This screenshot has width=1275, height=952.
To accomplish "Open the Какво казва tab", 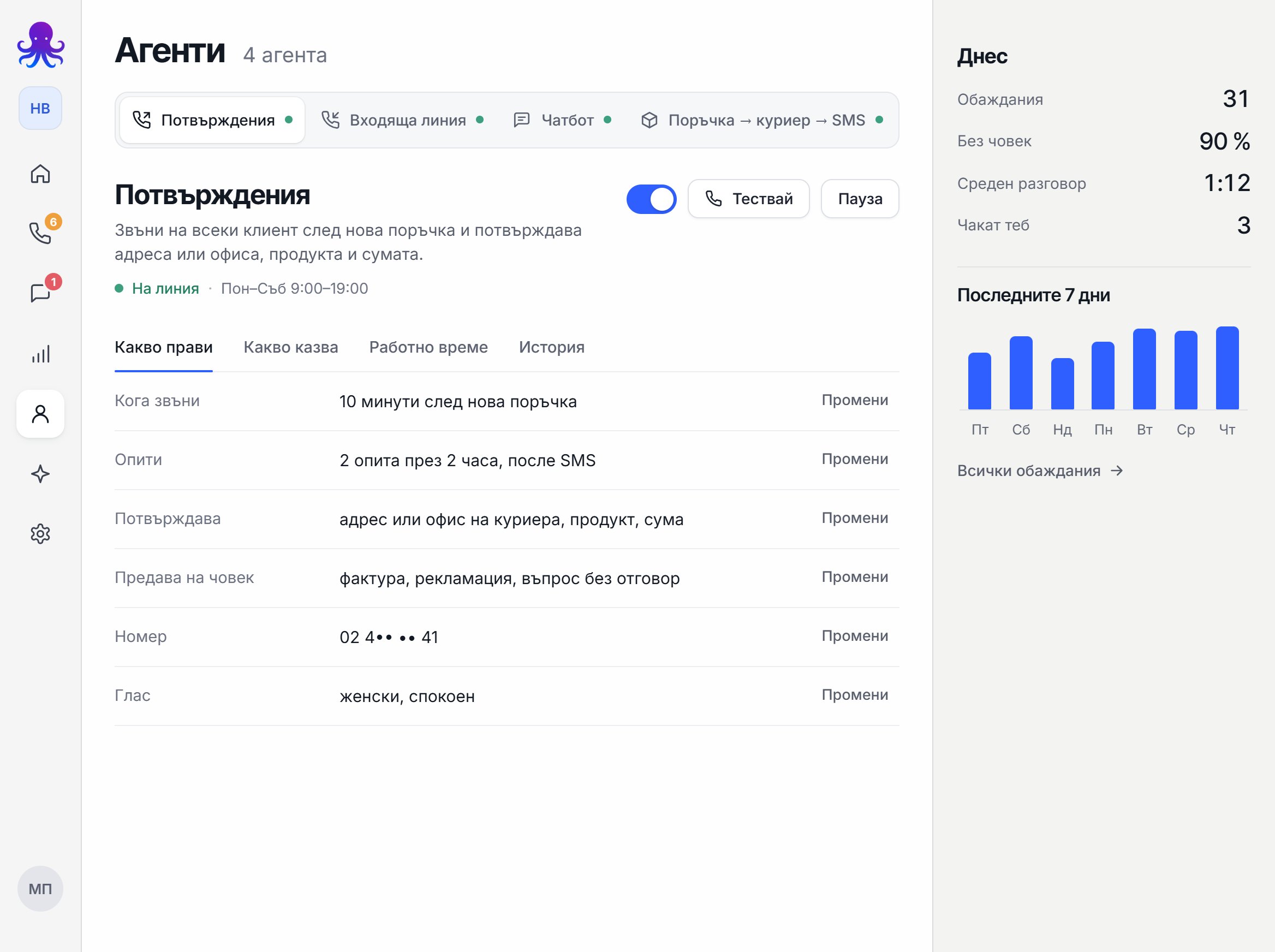I will tap(291, 347).
